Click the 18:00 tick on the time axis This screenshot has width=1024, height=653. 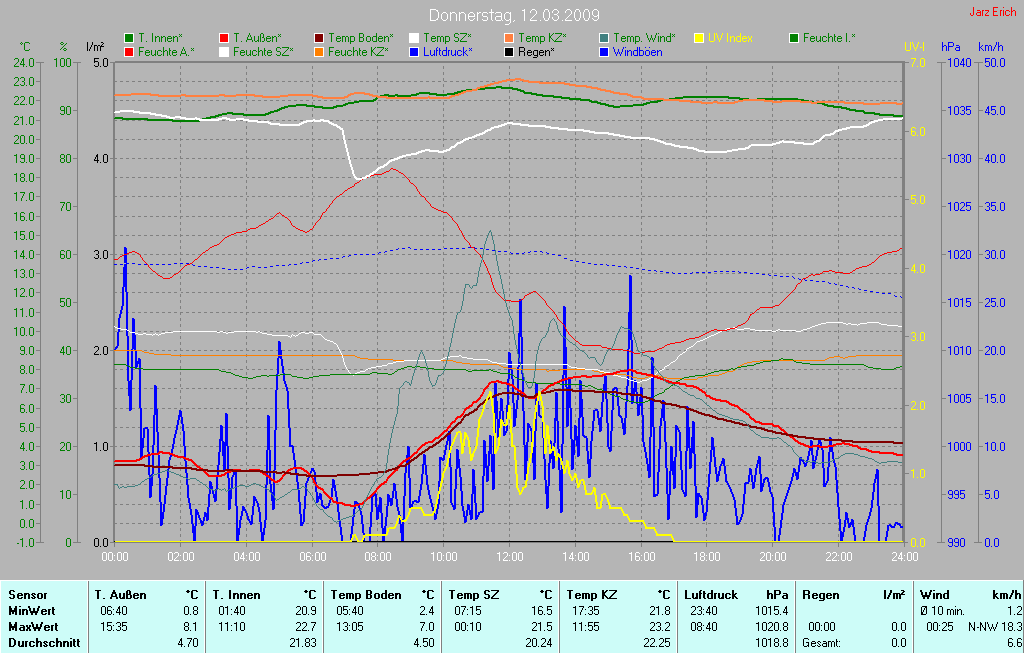[x=707, y=557]
